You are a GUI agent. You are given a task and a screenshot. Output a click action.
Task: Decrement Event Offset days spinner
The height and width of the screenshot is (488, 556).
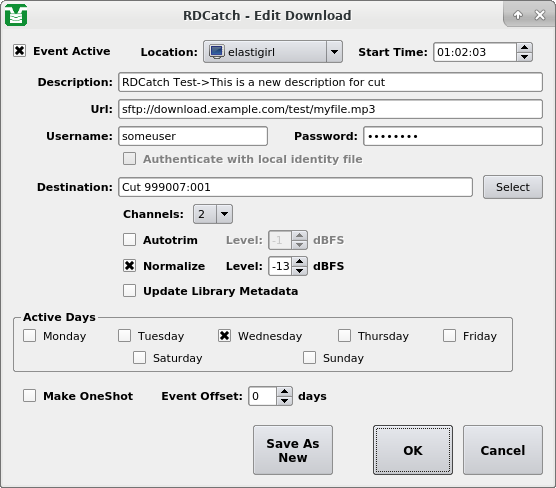[x=284, y=400]
